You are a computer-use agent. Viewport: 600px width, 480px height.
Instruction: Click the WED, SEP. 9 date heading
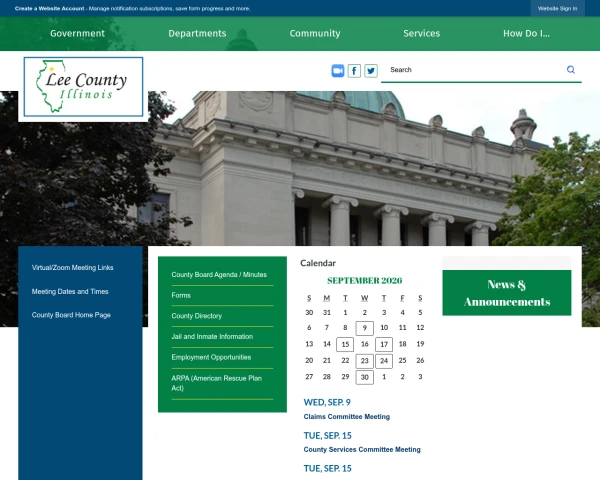[x=327, y=402]
